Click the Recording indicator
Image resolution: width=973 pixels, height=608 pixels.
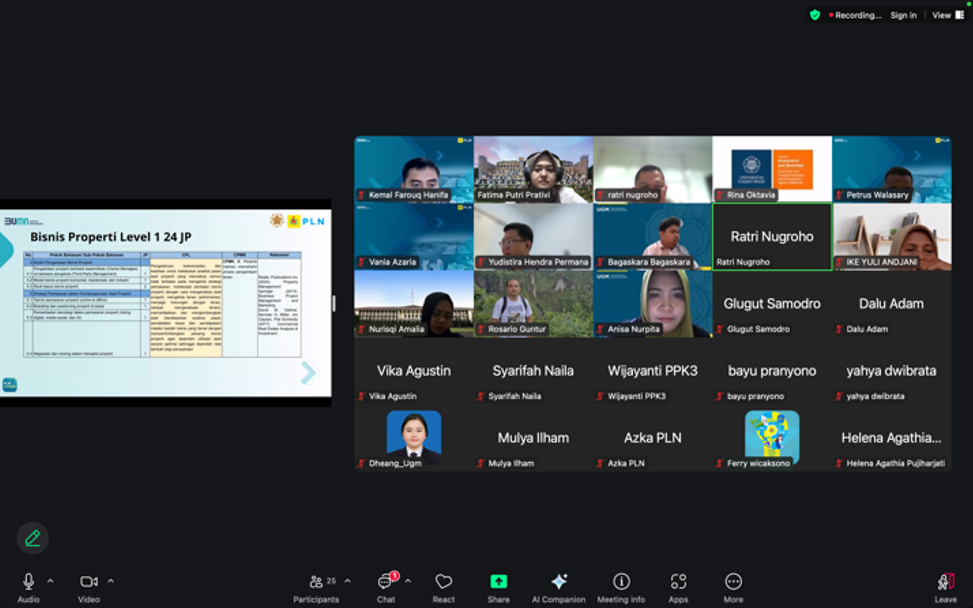[x=855, y=15]
